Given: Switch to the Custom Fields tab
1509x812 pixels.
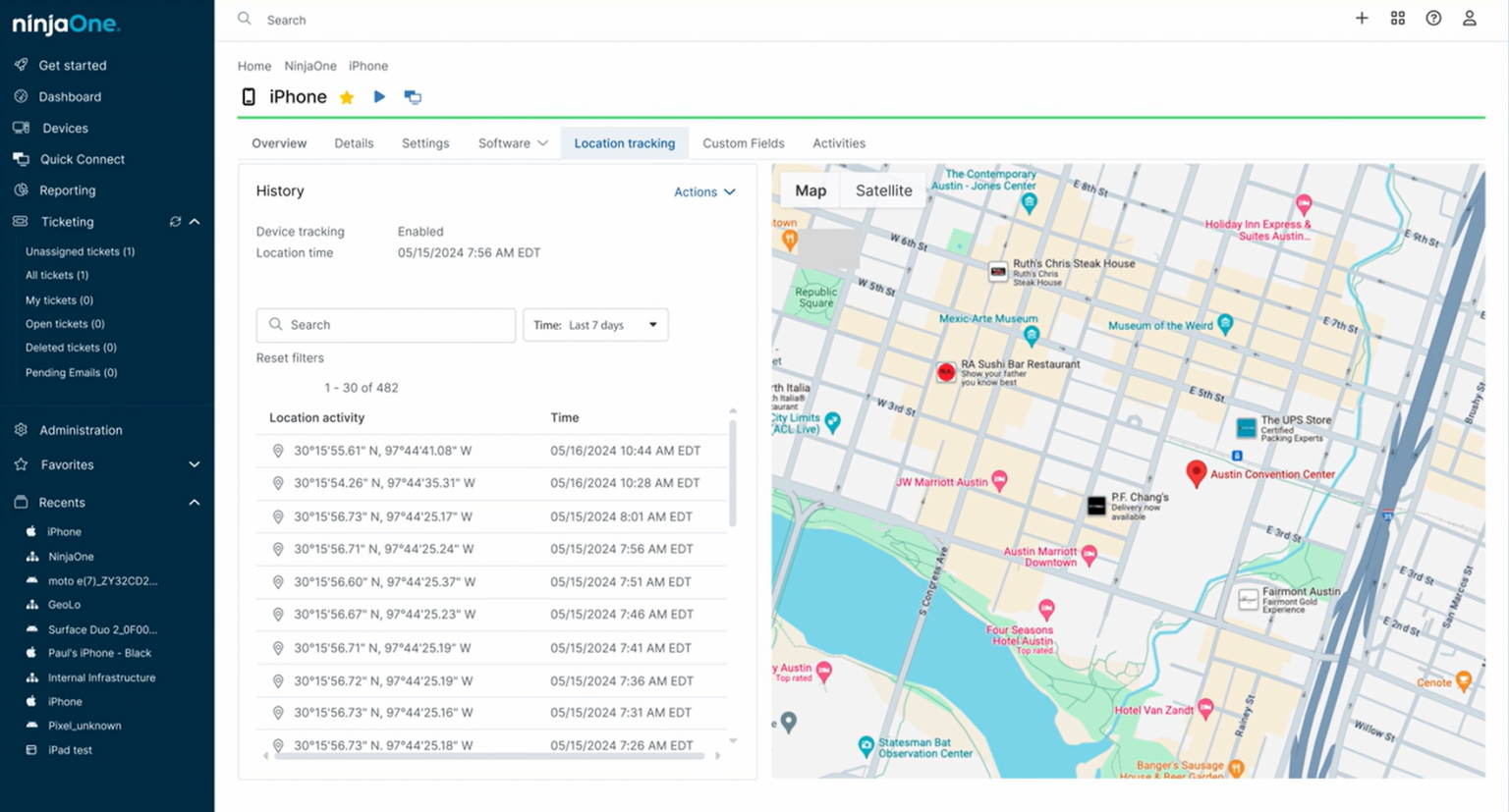Looking at the screenshot, I should (743, 143).
